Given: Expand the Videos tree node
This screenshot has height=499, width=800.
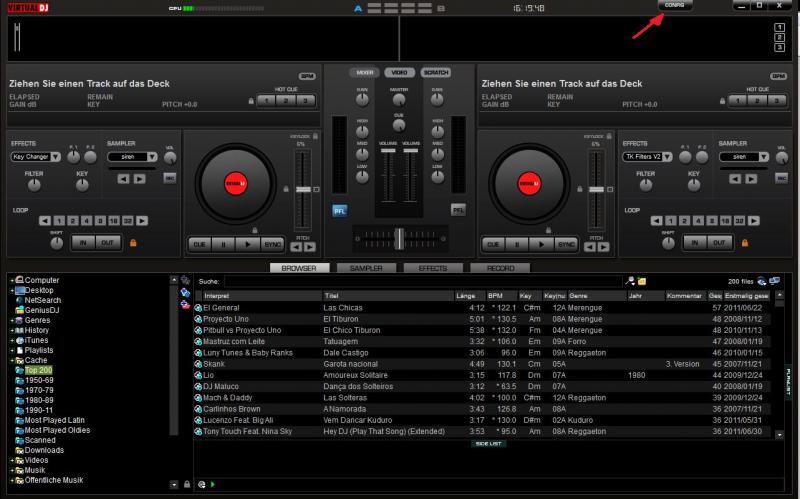Looking at the screenshot, I should coord(12,460).
